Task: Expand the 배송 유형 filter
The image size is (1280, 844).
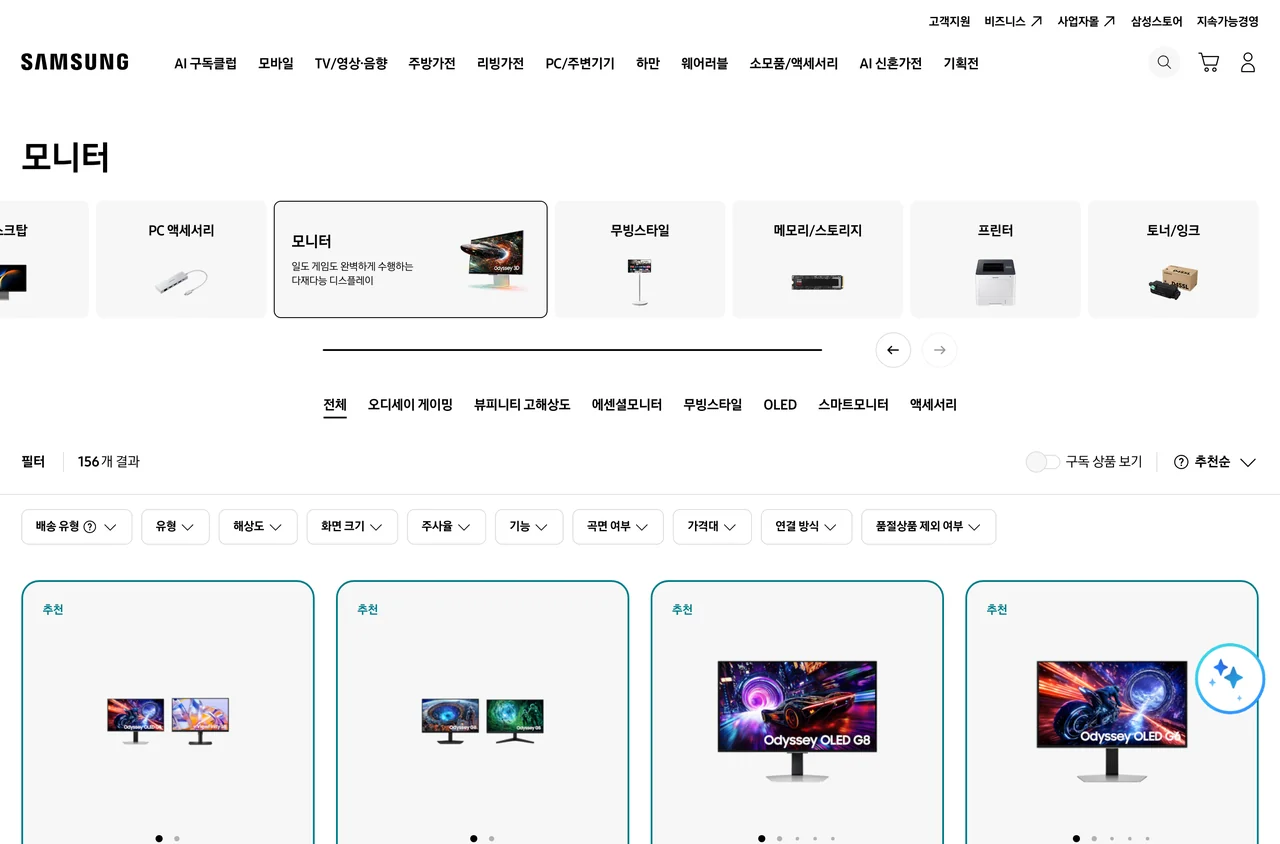Action: tap(77, 527)
